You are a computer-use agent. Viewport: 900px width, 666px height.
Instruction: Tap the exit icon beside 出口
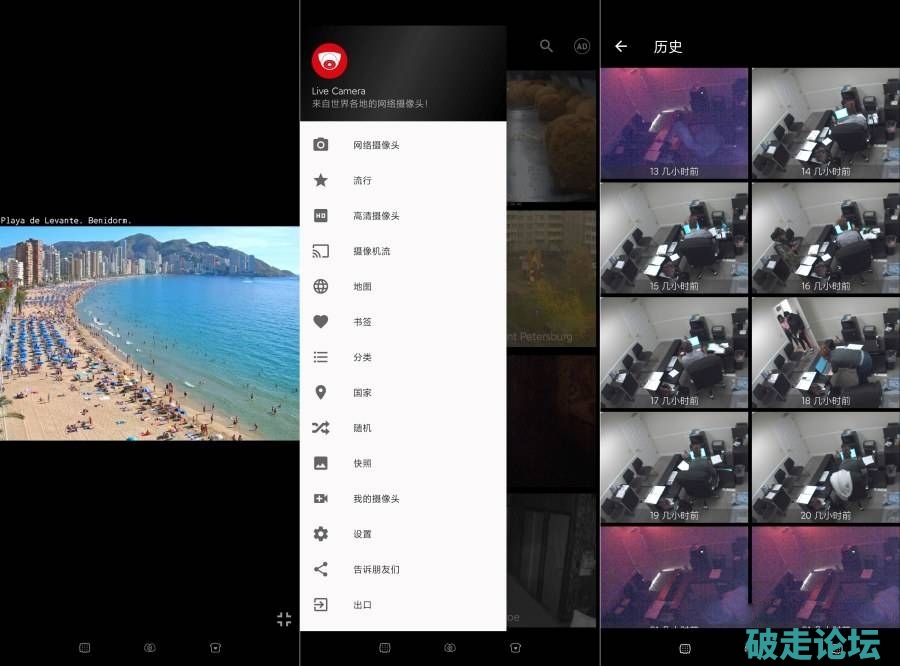point(320,605)
